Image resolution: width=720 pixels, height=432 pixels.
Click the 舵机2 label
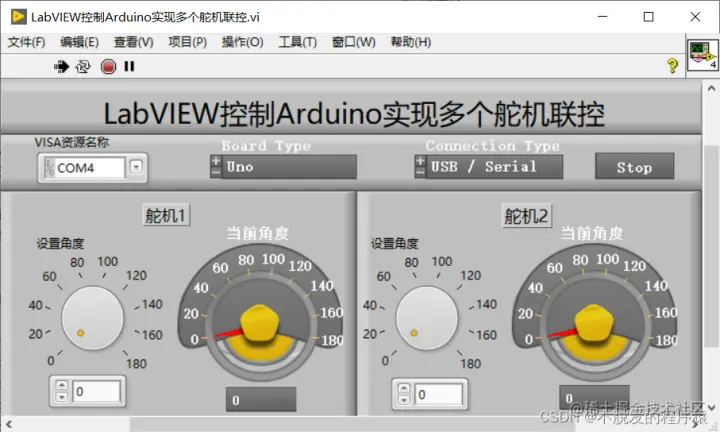(526, 215)
